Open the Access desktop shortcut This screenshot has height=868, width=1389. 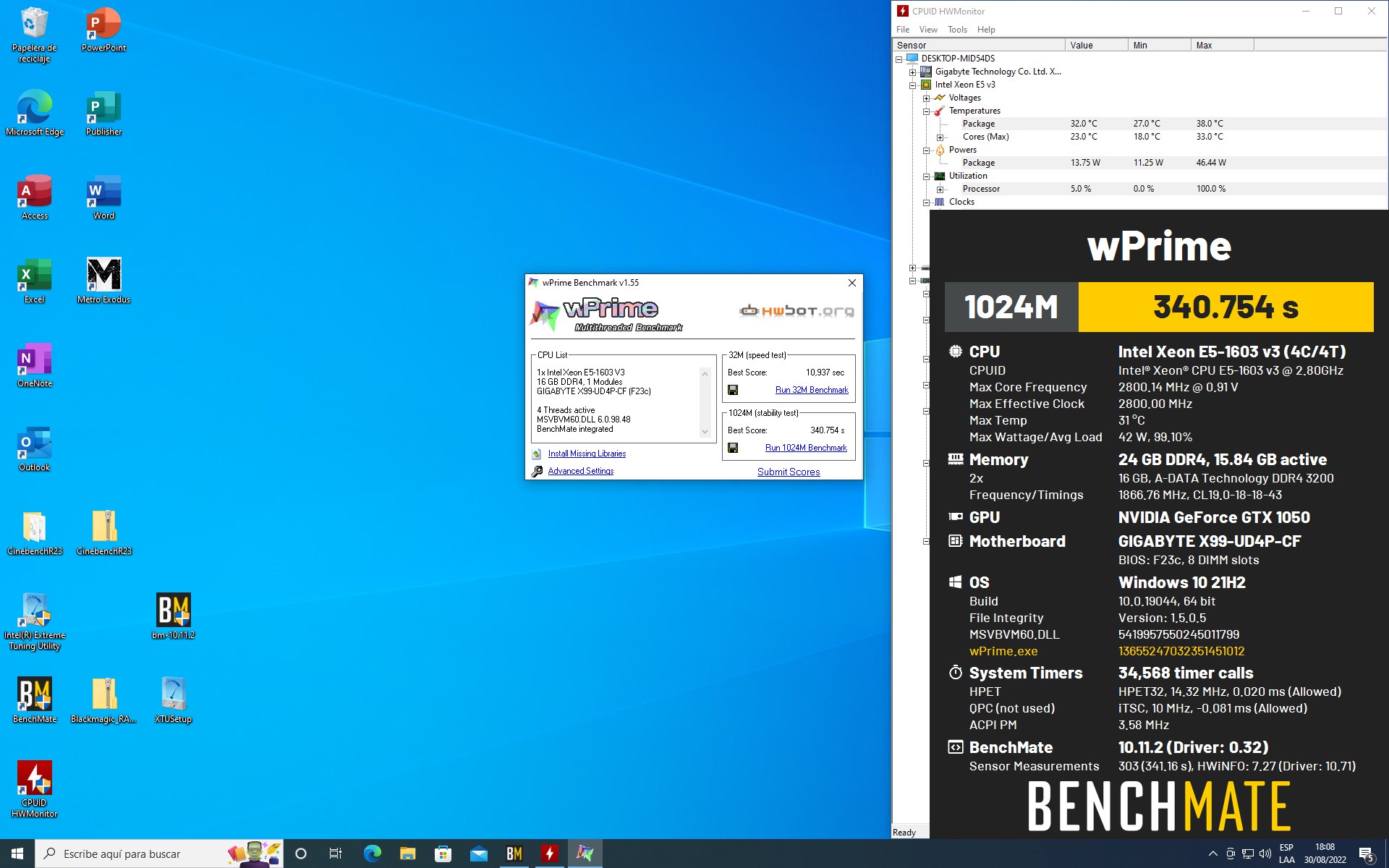tap(34, 197)
